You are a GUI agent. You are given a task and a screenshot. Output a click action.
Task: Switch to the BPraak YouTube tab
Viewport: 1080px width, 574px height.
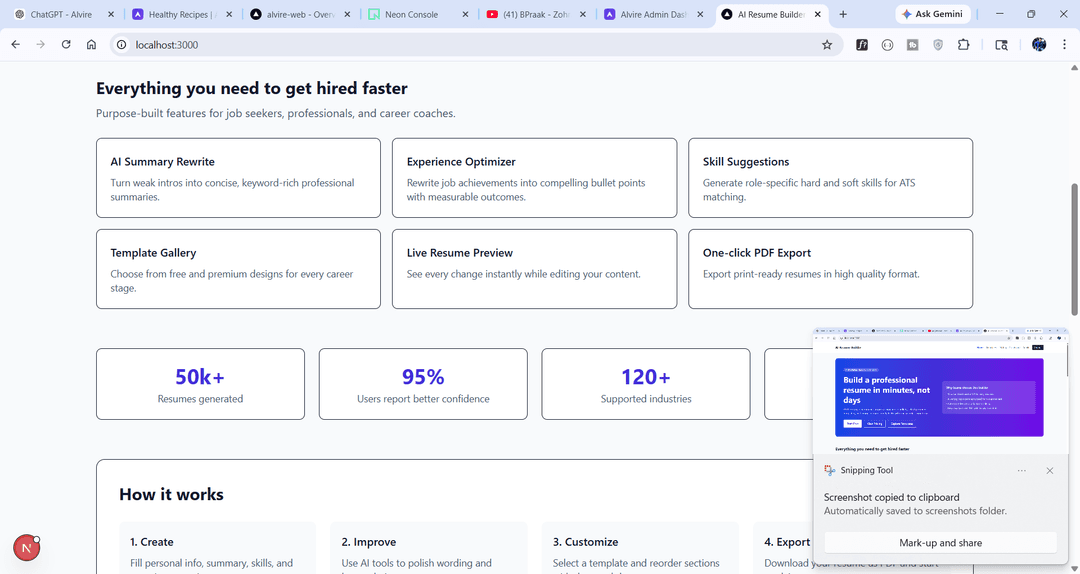point(537,14)
